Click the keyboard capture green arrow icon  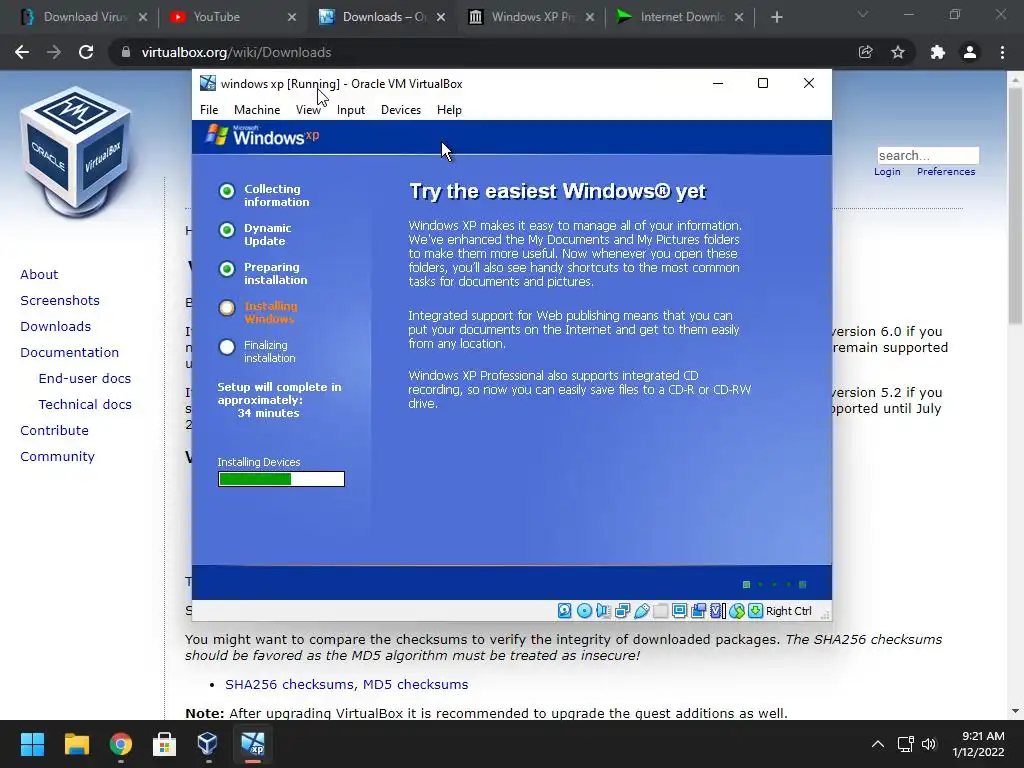756,611
